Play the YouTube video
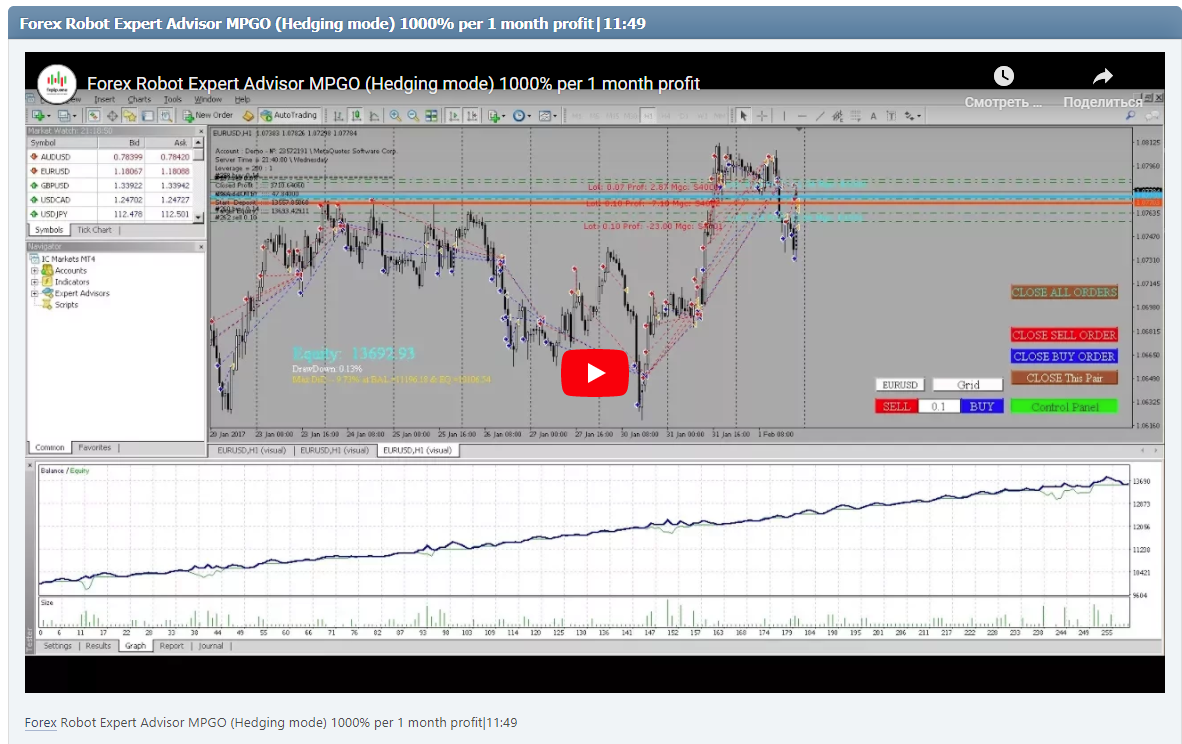Image resolution: width=1182 pixels, height=744 pixels. click(595, 372)
